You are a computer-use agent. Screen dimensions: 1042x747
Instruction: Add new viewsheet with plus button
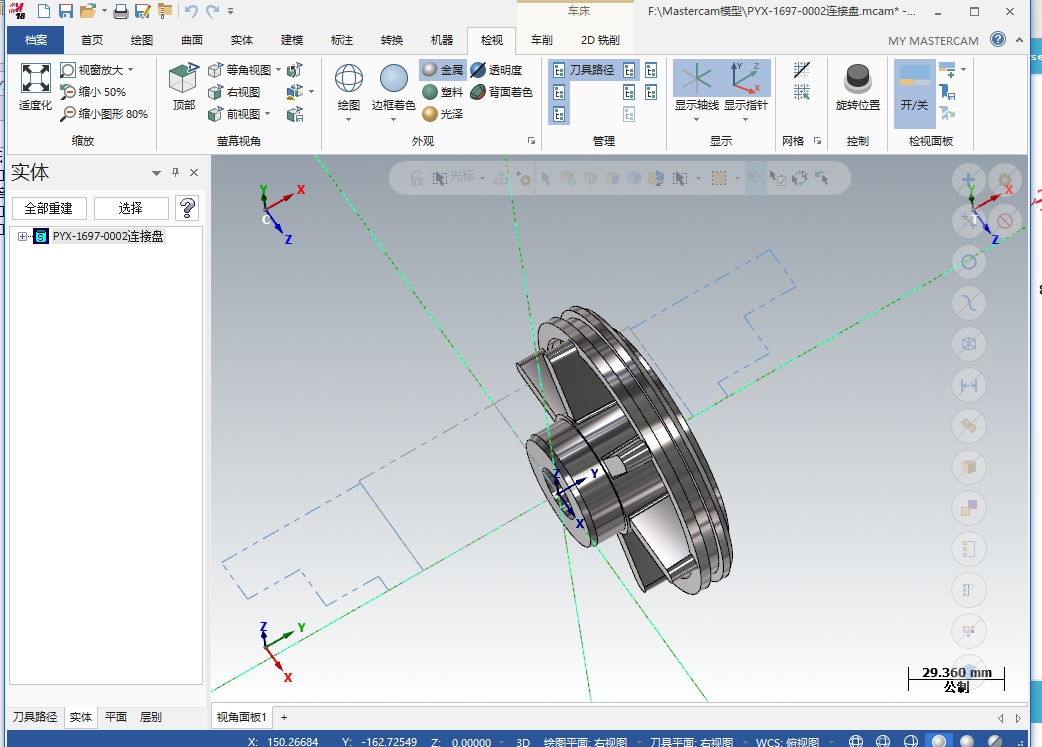pyautogui.click(x=284, y=717)
